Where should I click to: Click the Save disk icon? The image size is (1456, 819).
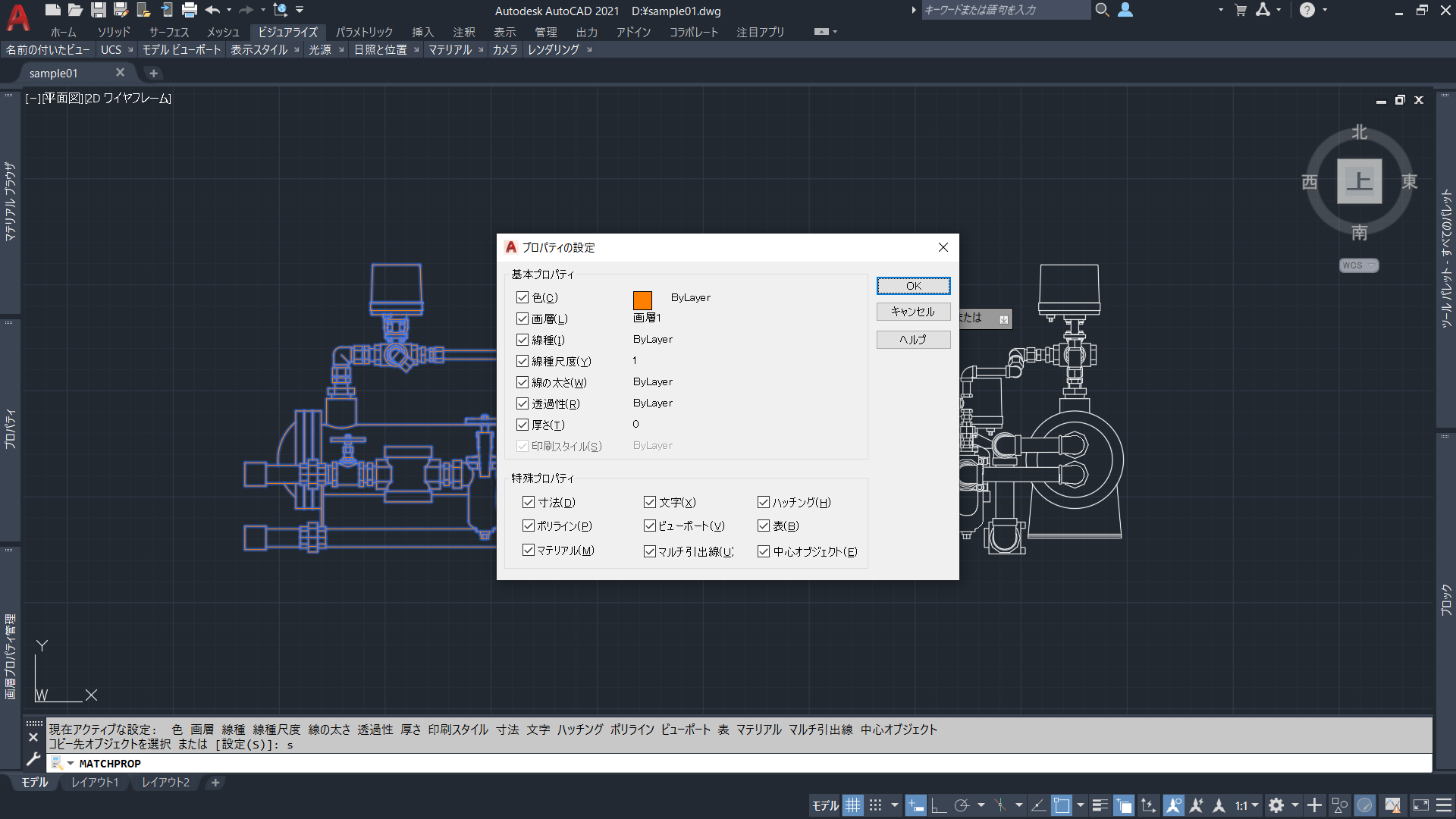tap(99, 10)
